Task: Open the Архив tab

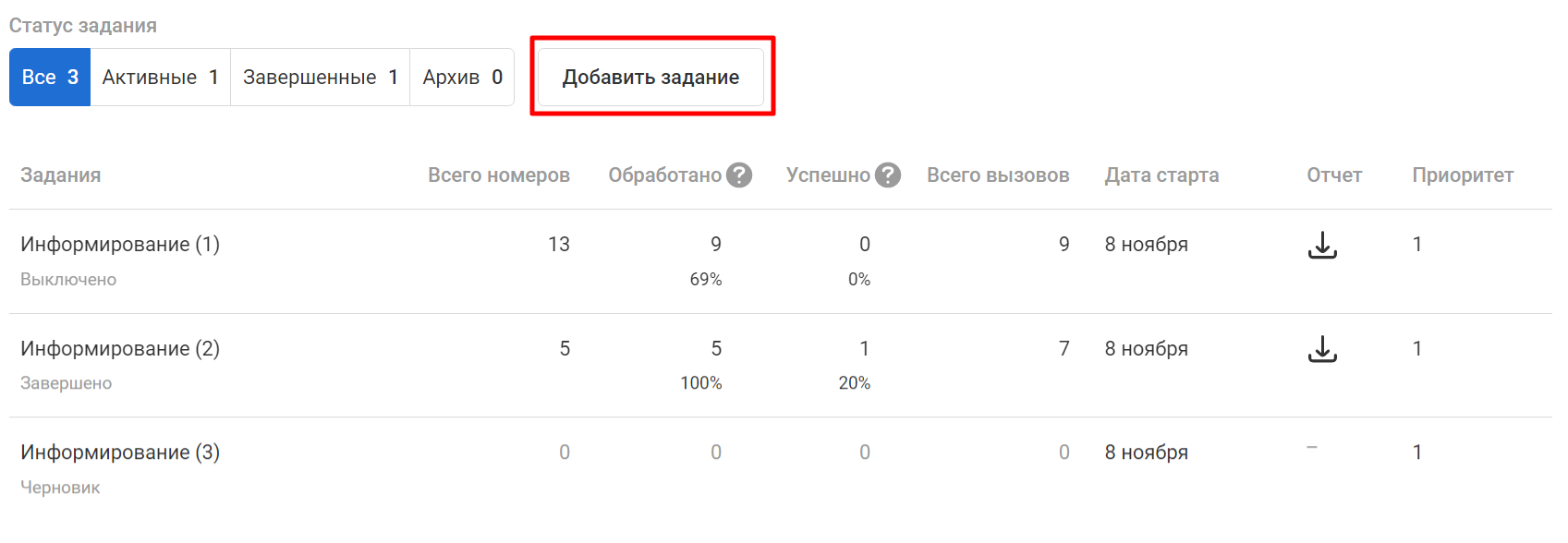Action: tap(462, 78)
